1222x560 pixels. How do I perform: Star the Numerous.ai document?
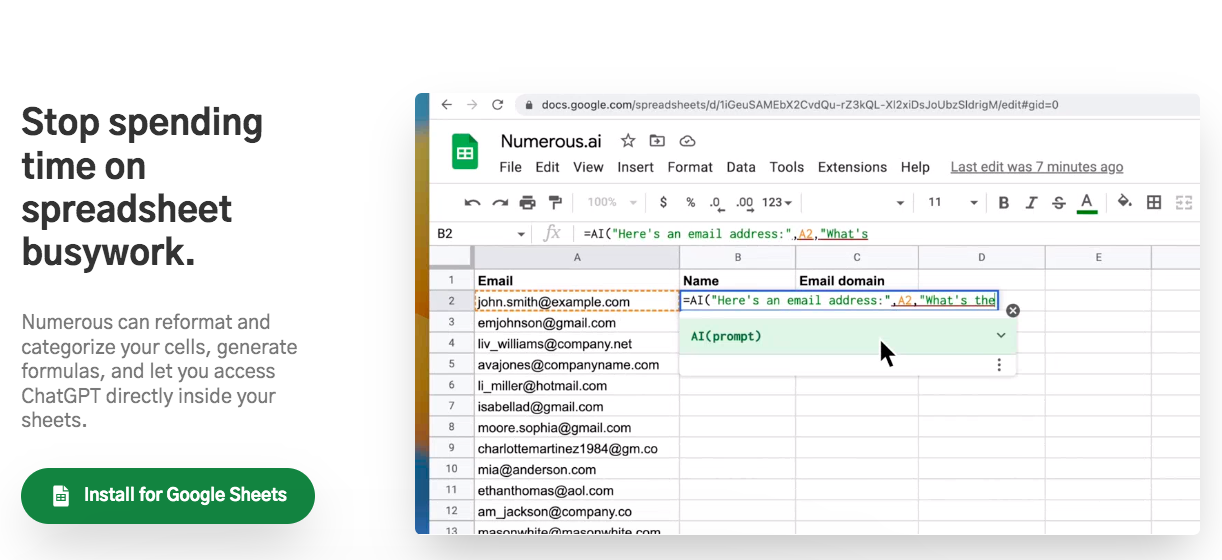[628, 141]
